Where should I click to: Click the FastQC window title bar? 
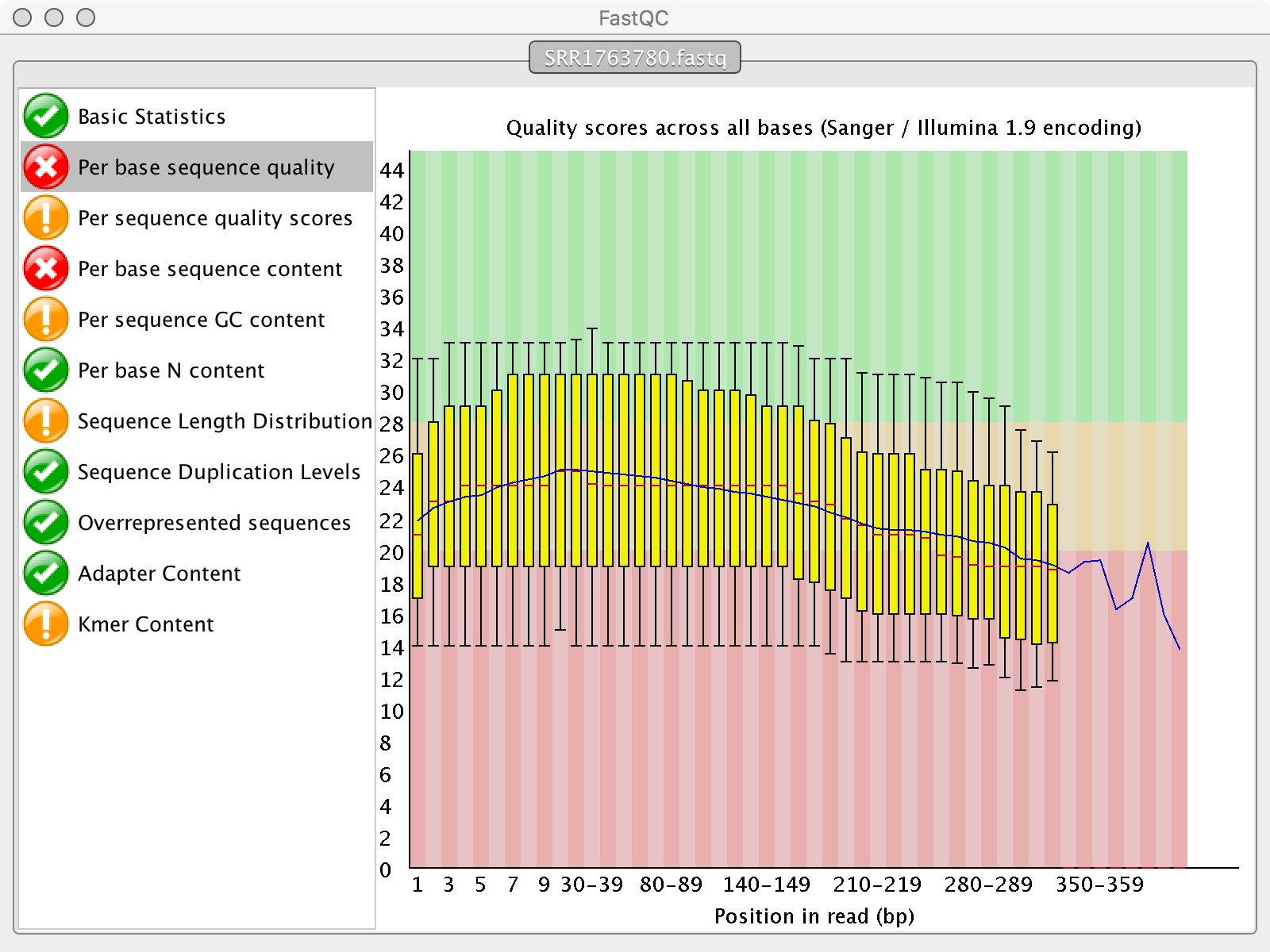point(635,17)
